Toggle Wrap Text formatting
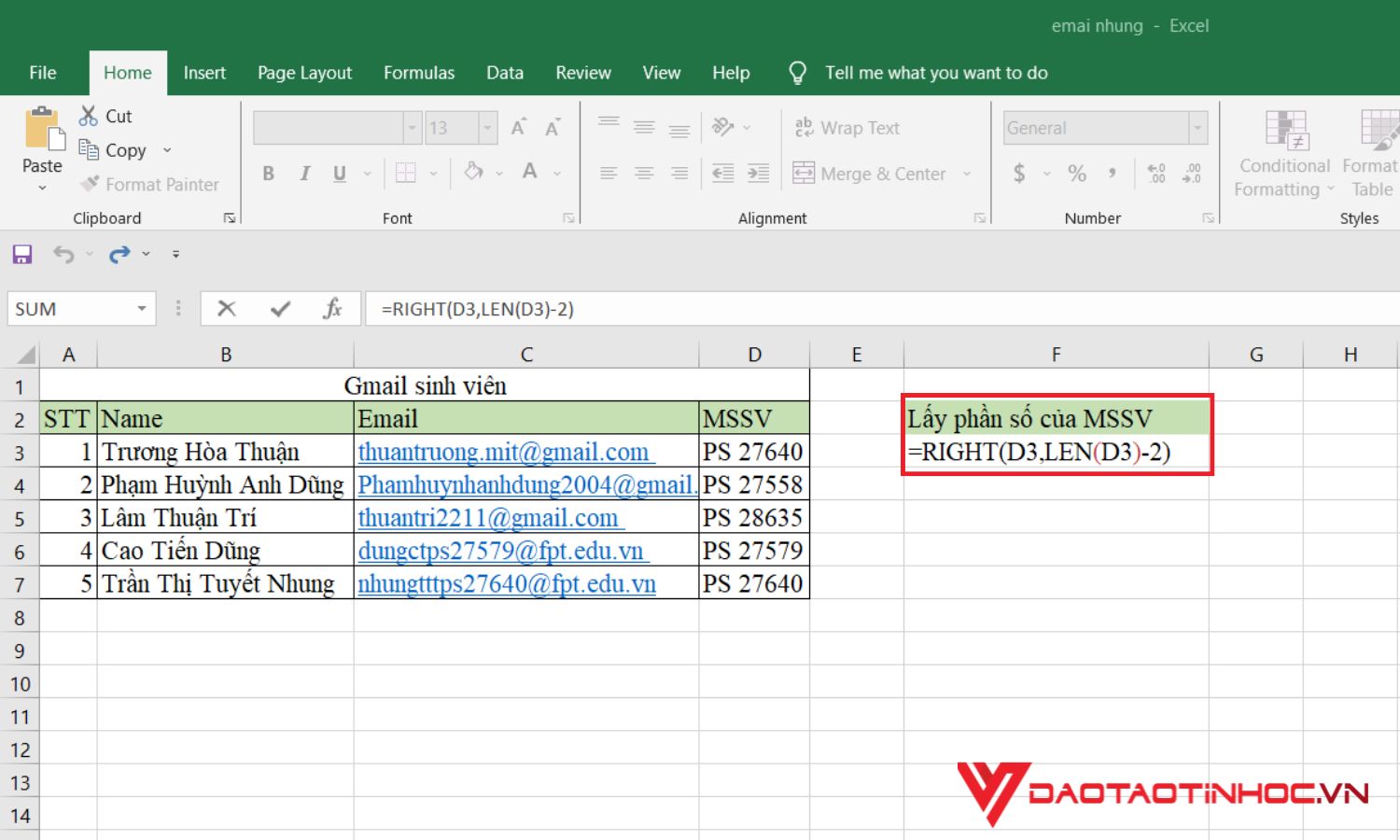This screenshot has width=1400, height=840. [847, 127]
